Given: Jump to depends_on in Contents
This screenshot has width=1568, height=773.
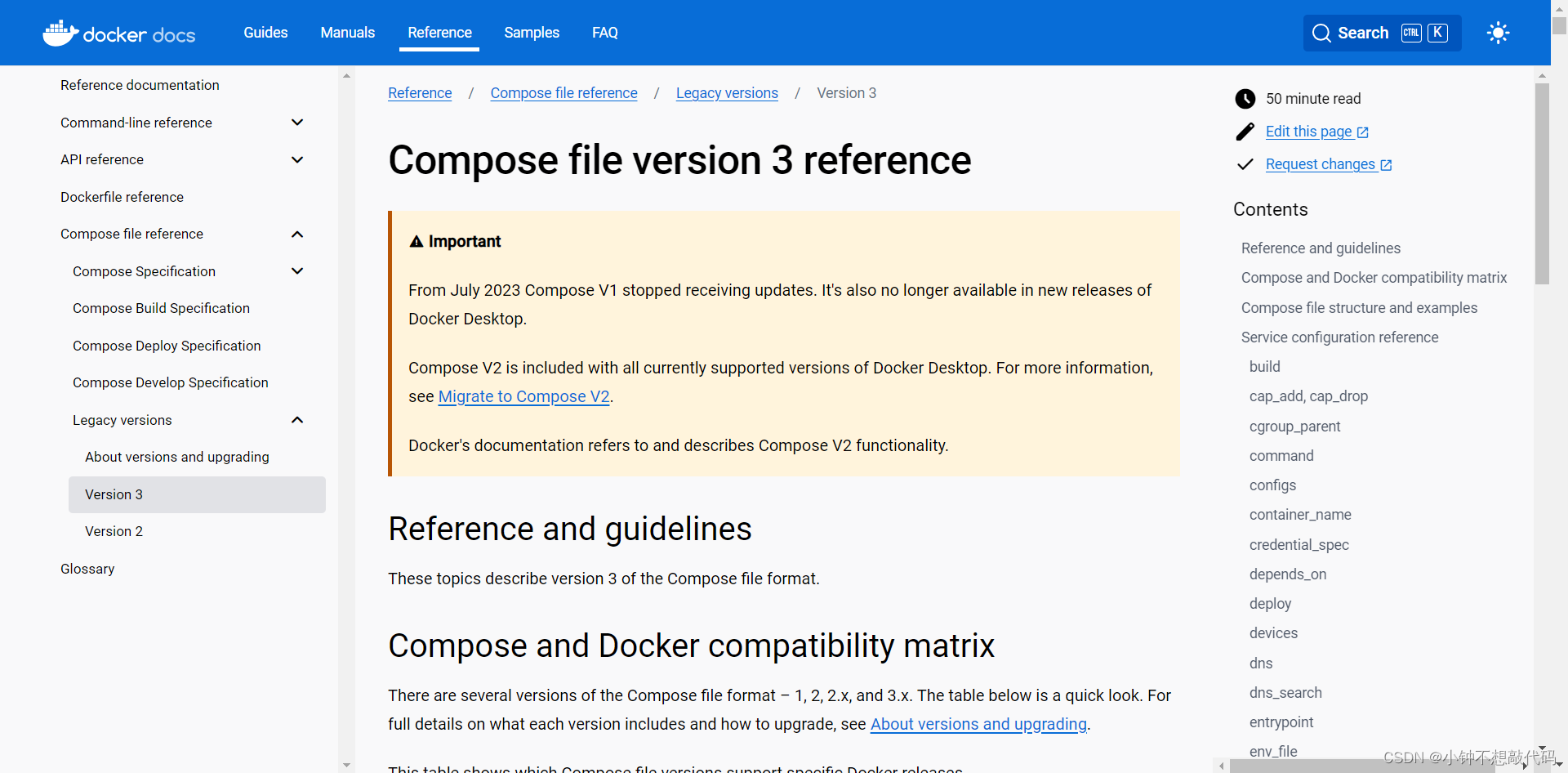Looking at the screenshot, I should [x=1288, y=574].
